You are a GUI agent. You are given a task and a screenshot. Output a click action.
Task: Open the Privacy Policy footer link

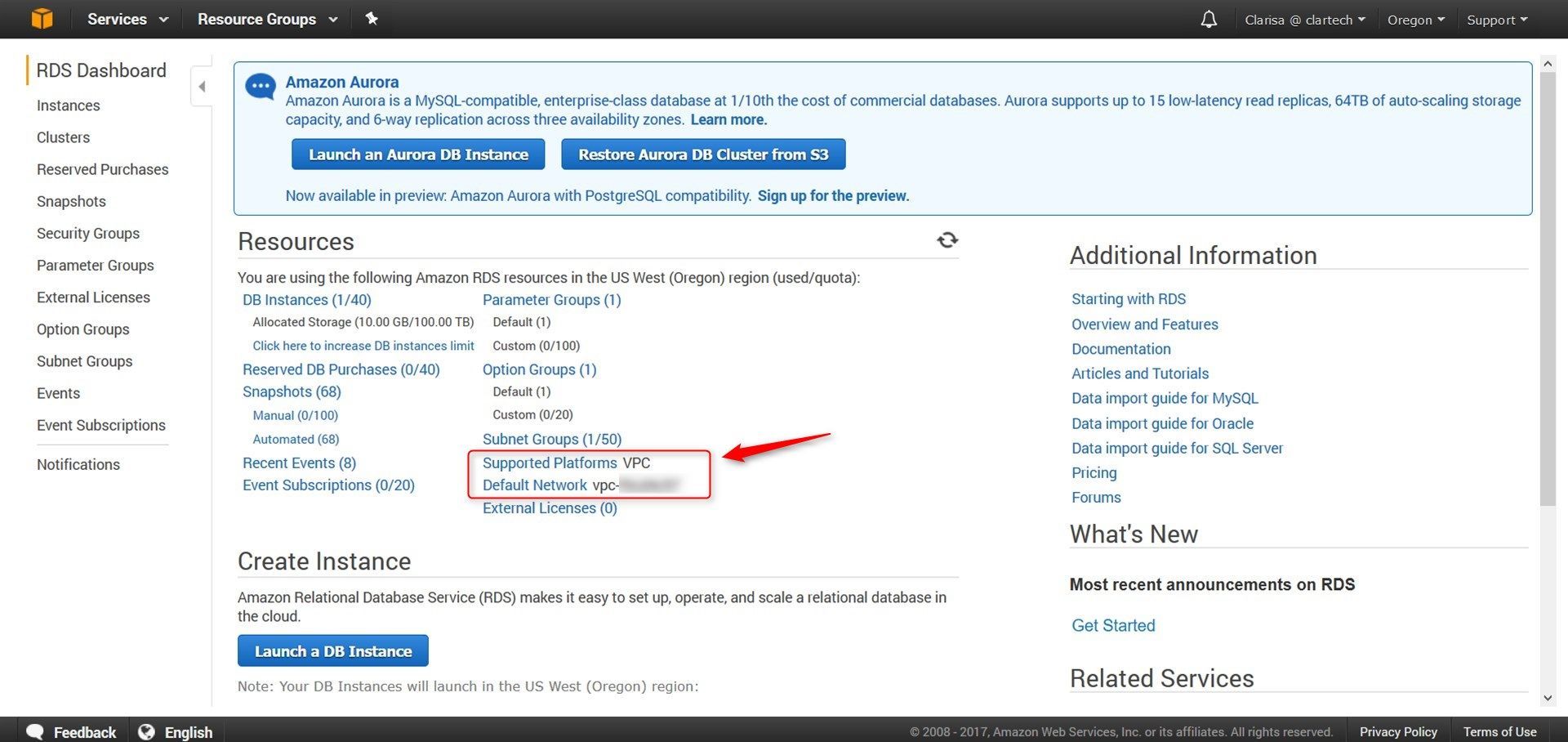point(1398,731)
